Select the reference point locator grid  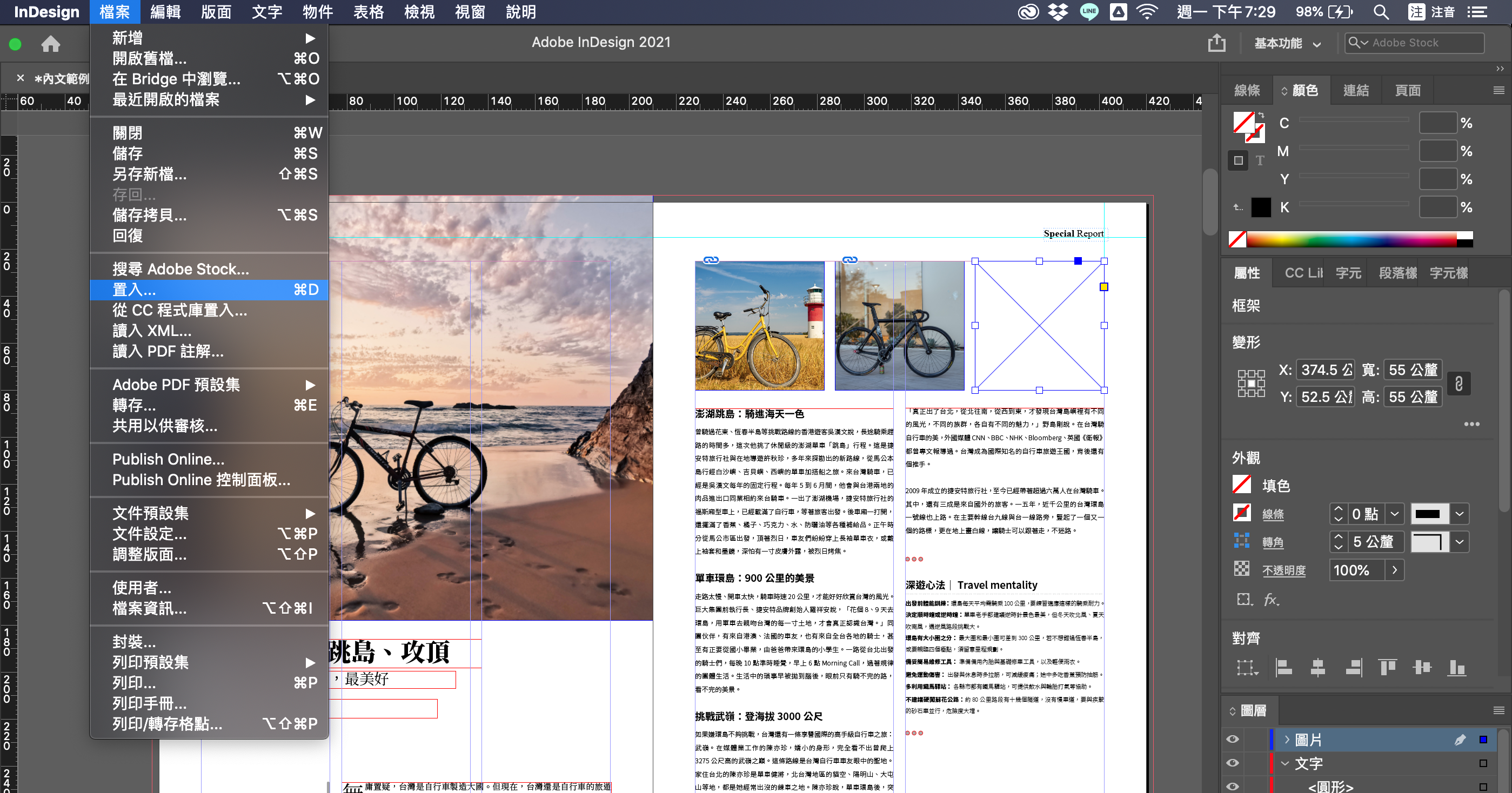tap(1250, 383)
